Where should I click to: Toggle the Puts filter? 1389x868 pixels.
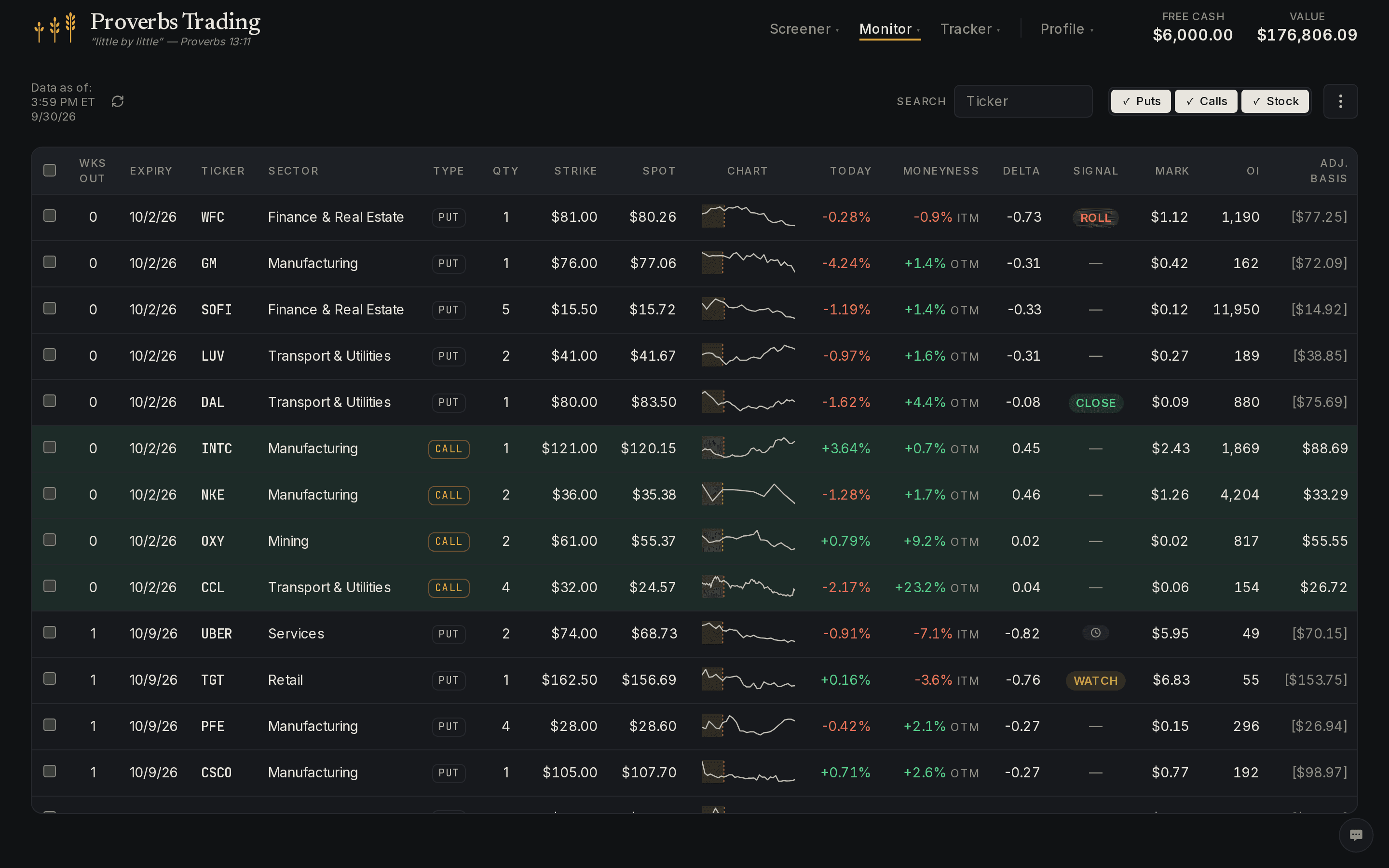[x=1141, y=101]
